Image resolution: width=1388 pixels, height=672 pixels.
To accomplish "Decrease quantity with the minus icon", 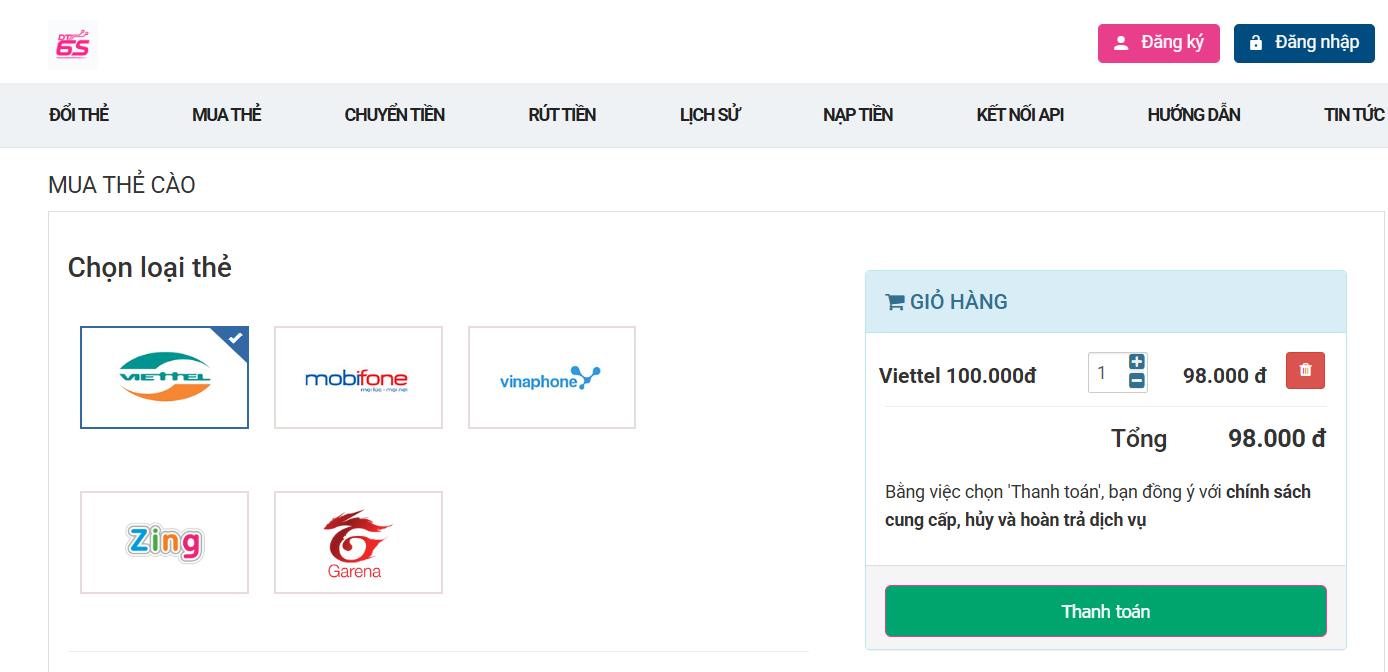I will click(1137, 381).
